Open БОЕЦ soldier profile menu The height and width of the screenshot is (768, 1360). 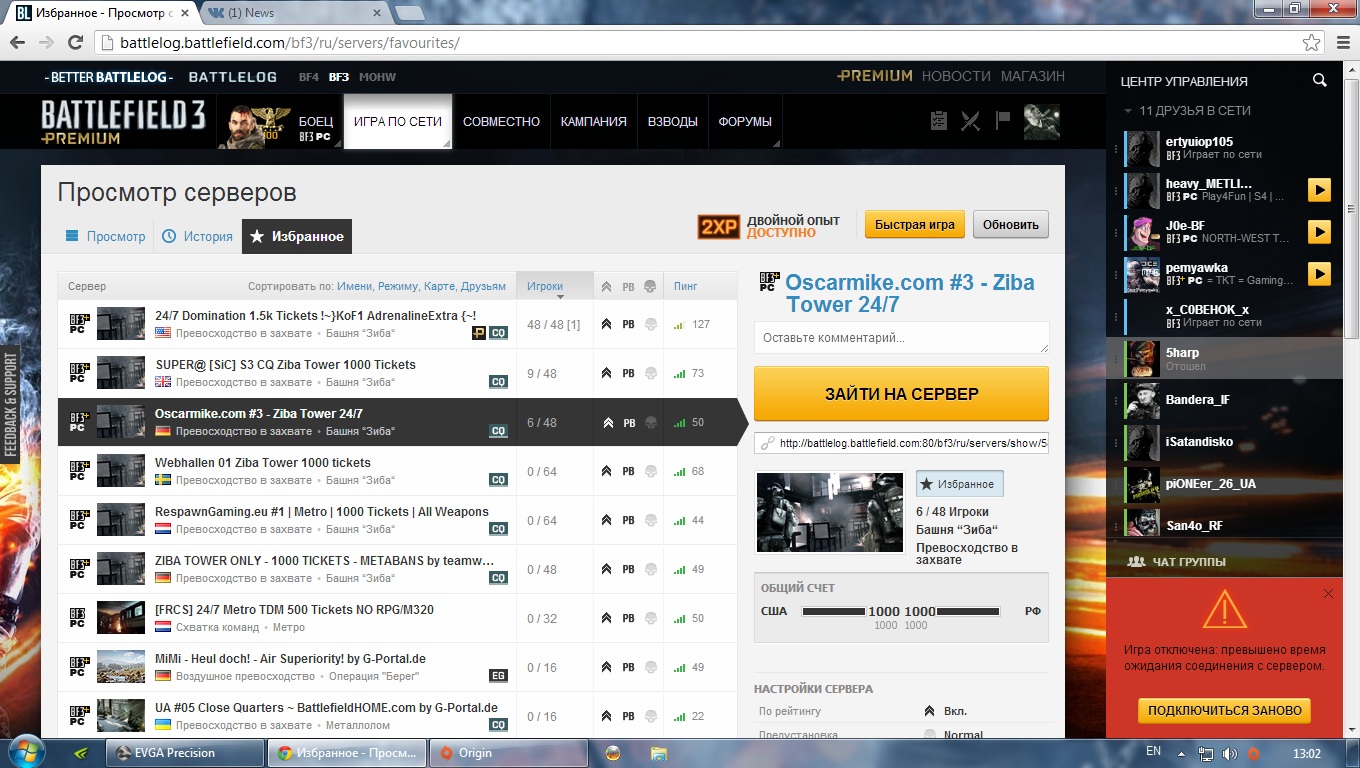coord(280,122)
